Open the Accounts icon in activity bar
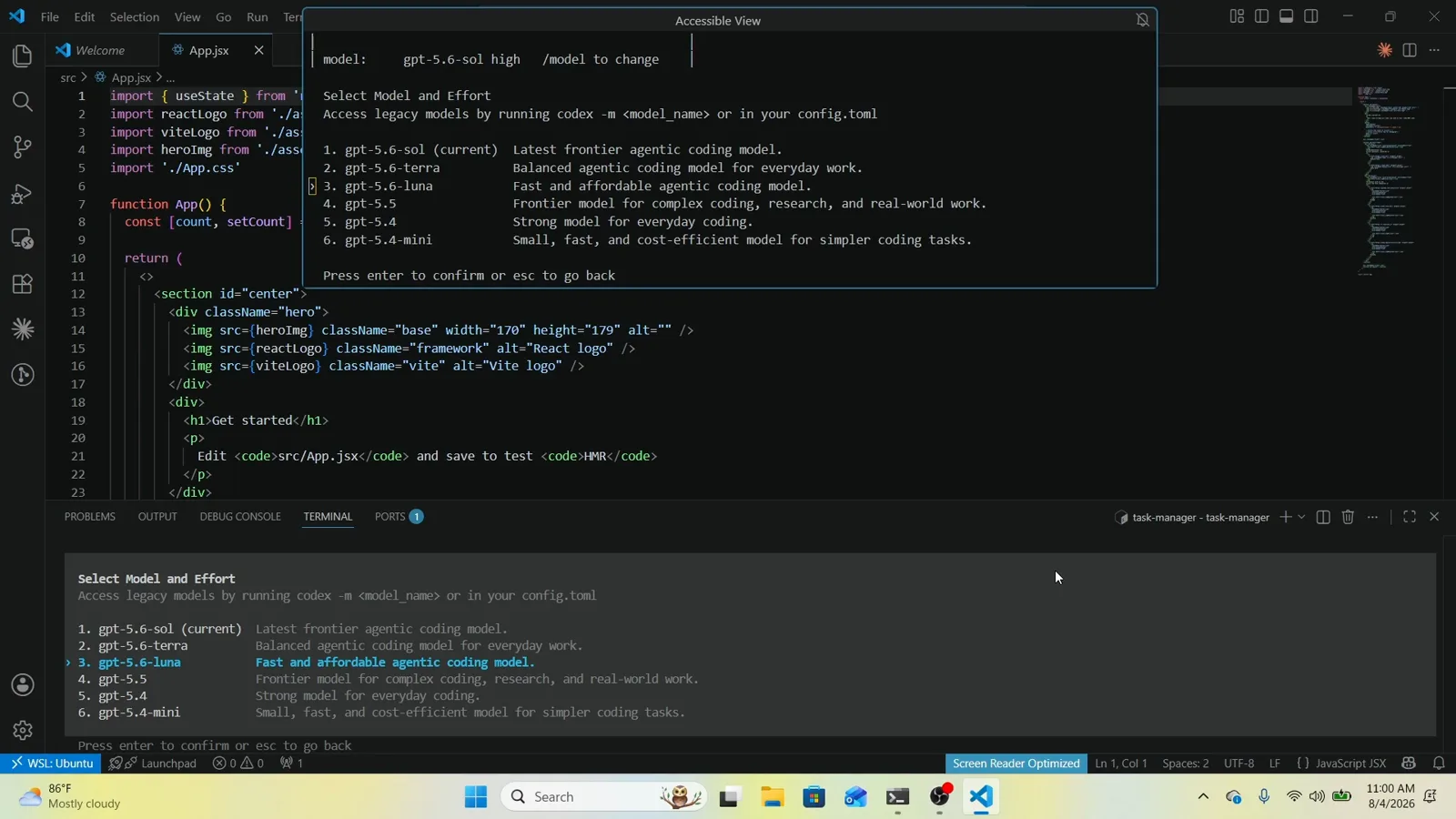Viewport: 1456px width, 819px height. click(x=23, y=685)
